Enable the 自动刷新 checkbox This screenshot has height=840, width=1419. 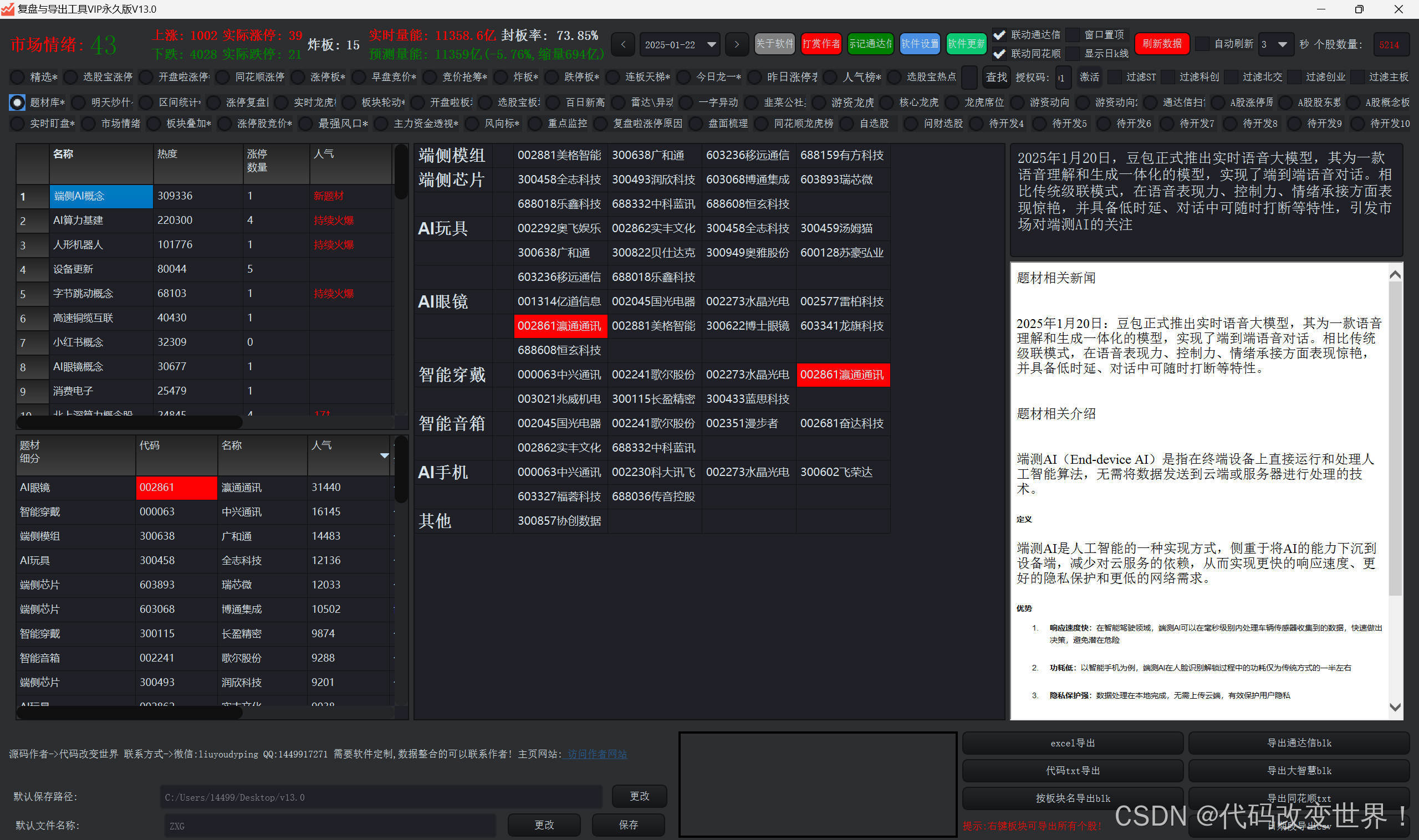(x=1202, y=44)
